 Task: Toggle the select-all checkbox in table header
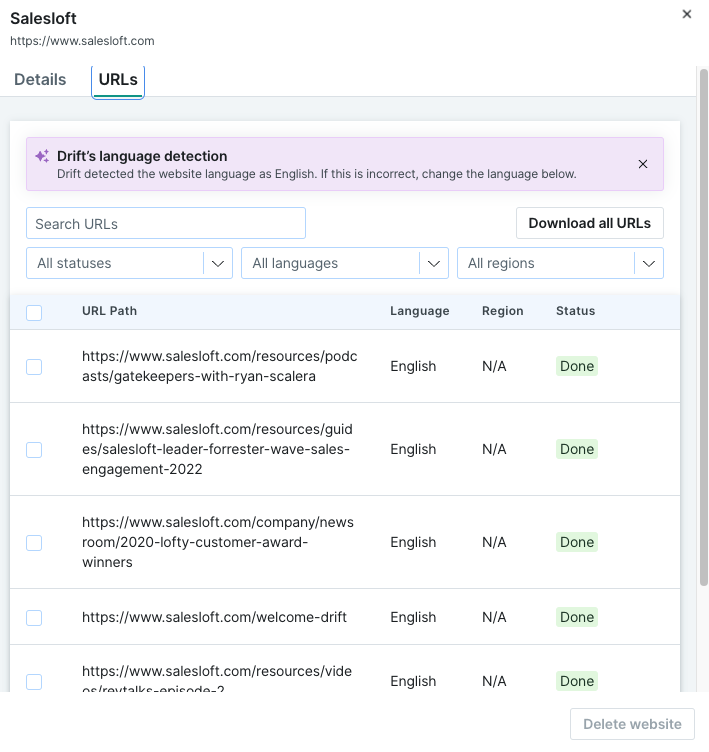pyautogui.click(x=34, y=313)
